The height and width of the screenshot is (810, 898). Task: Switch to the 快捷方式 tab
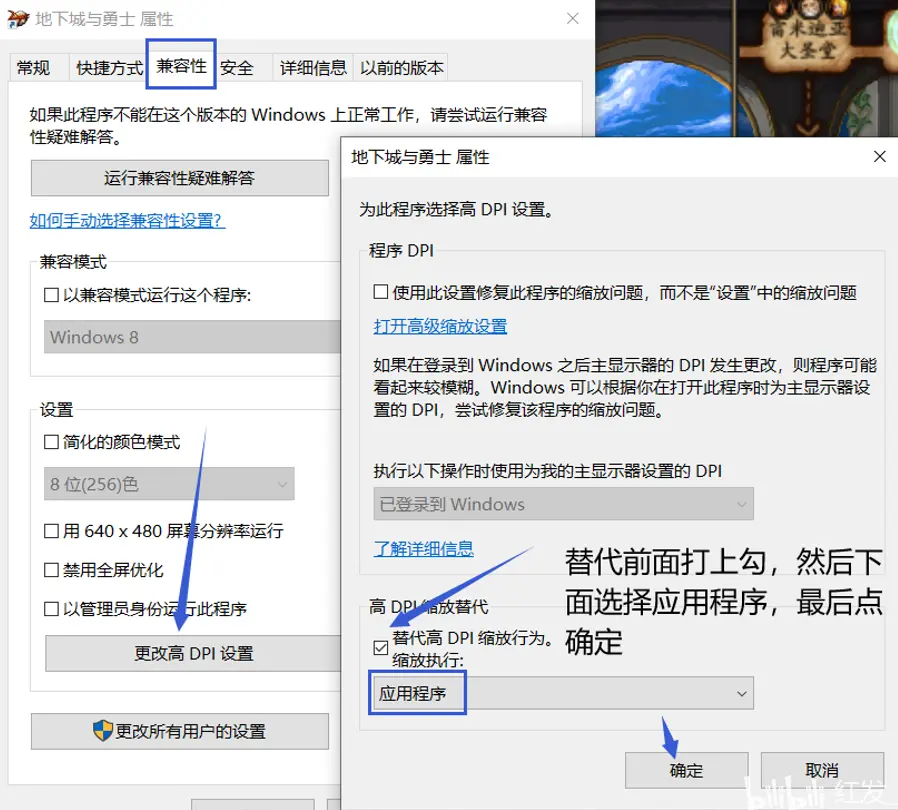pos(109,68)
